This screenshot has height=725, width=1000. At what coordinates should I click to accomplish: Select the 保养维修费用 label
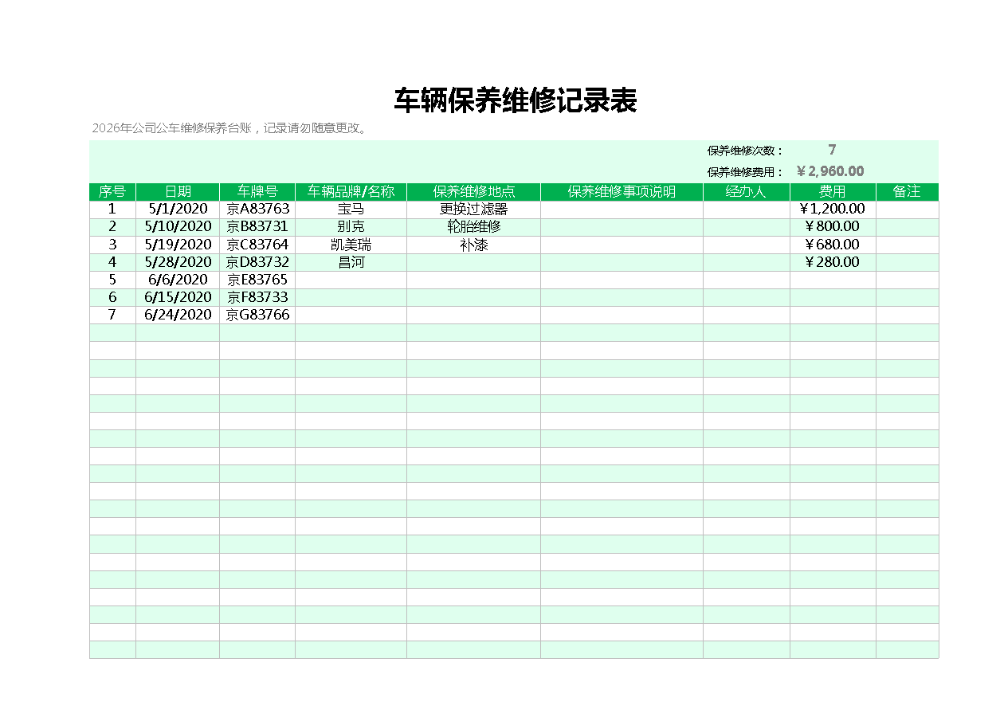[744, 172]
